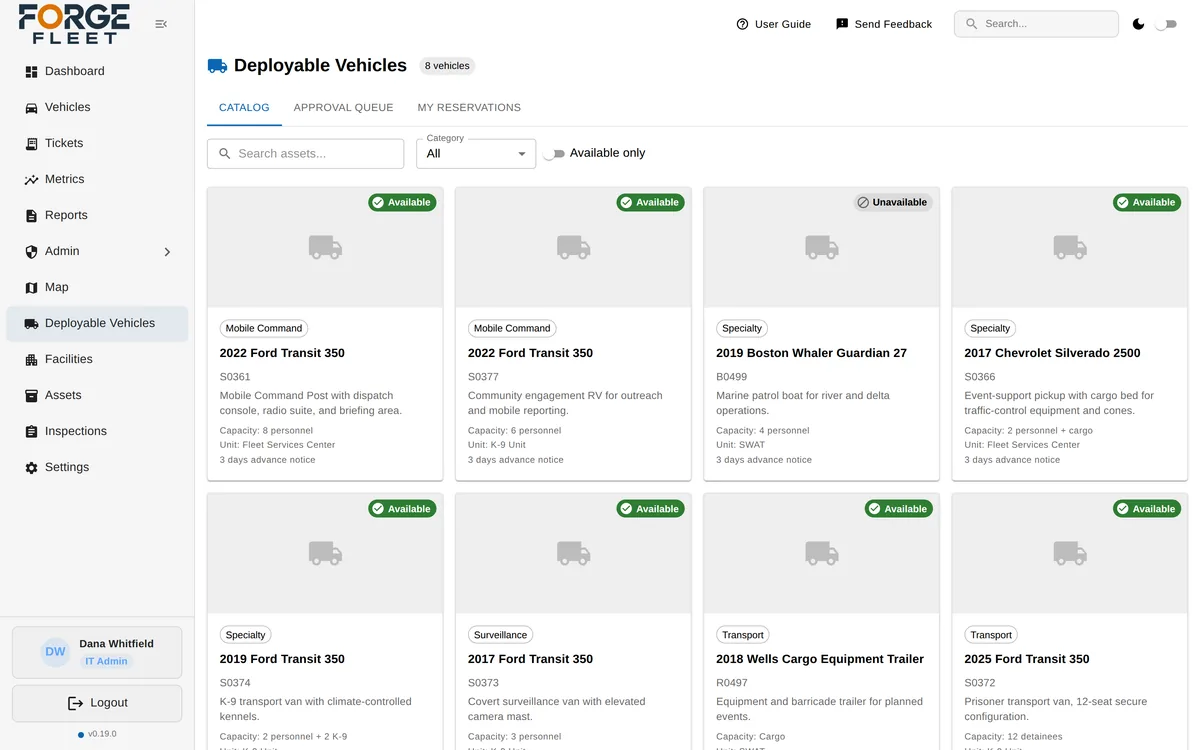Switch to the Catalog tab
Screen dimensions: 1200x750
point(244,108)
